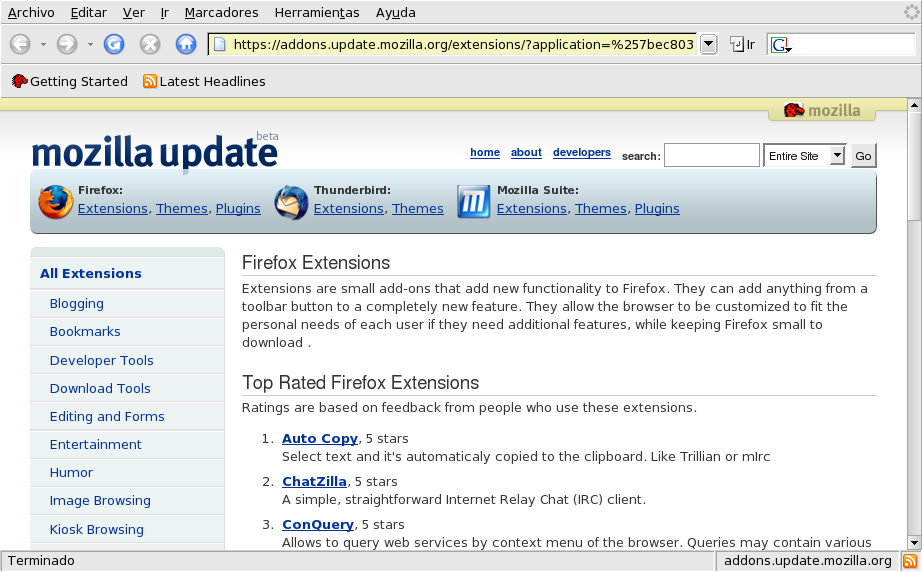Viewport: 922px width, 572px height.
Task: Click the scrollbar down arrow
Action: click(914, 543)
